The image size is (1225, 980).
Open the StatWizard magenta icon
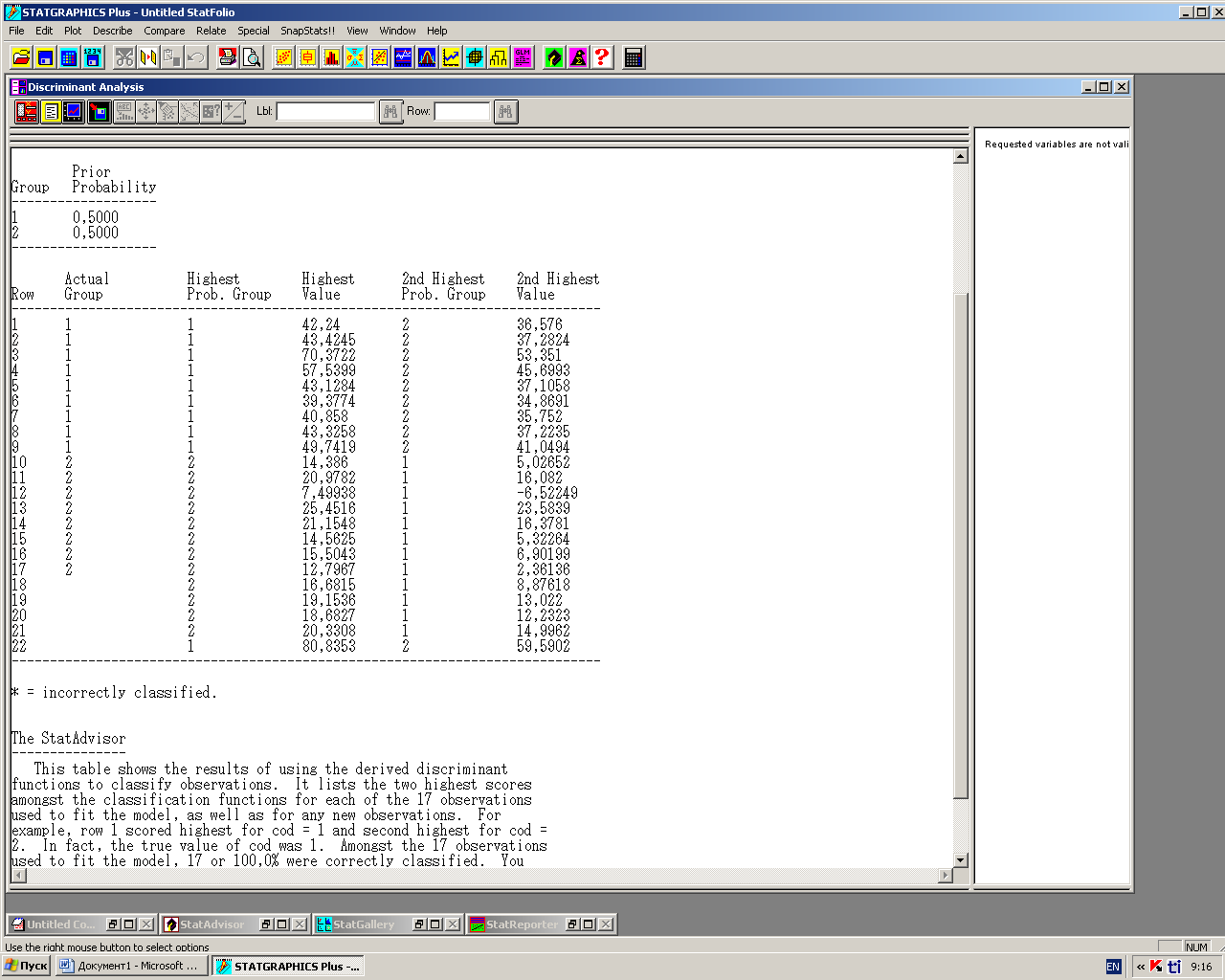pos(578,57)
